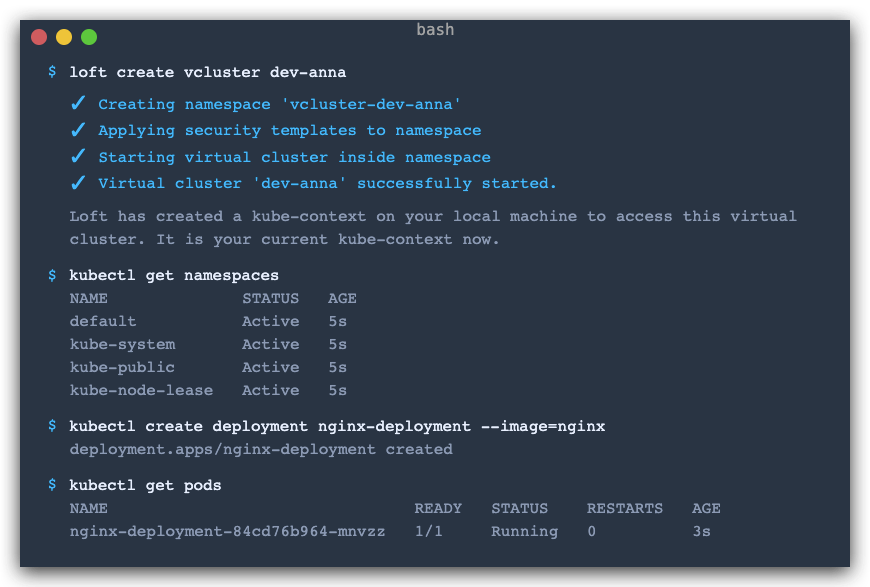Click dollar prompt before kubectl get pods
The width and height of the screenshot is (870, 587).
tap(52, 484)
